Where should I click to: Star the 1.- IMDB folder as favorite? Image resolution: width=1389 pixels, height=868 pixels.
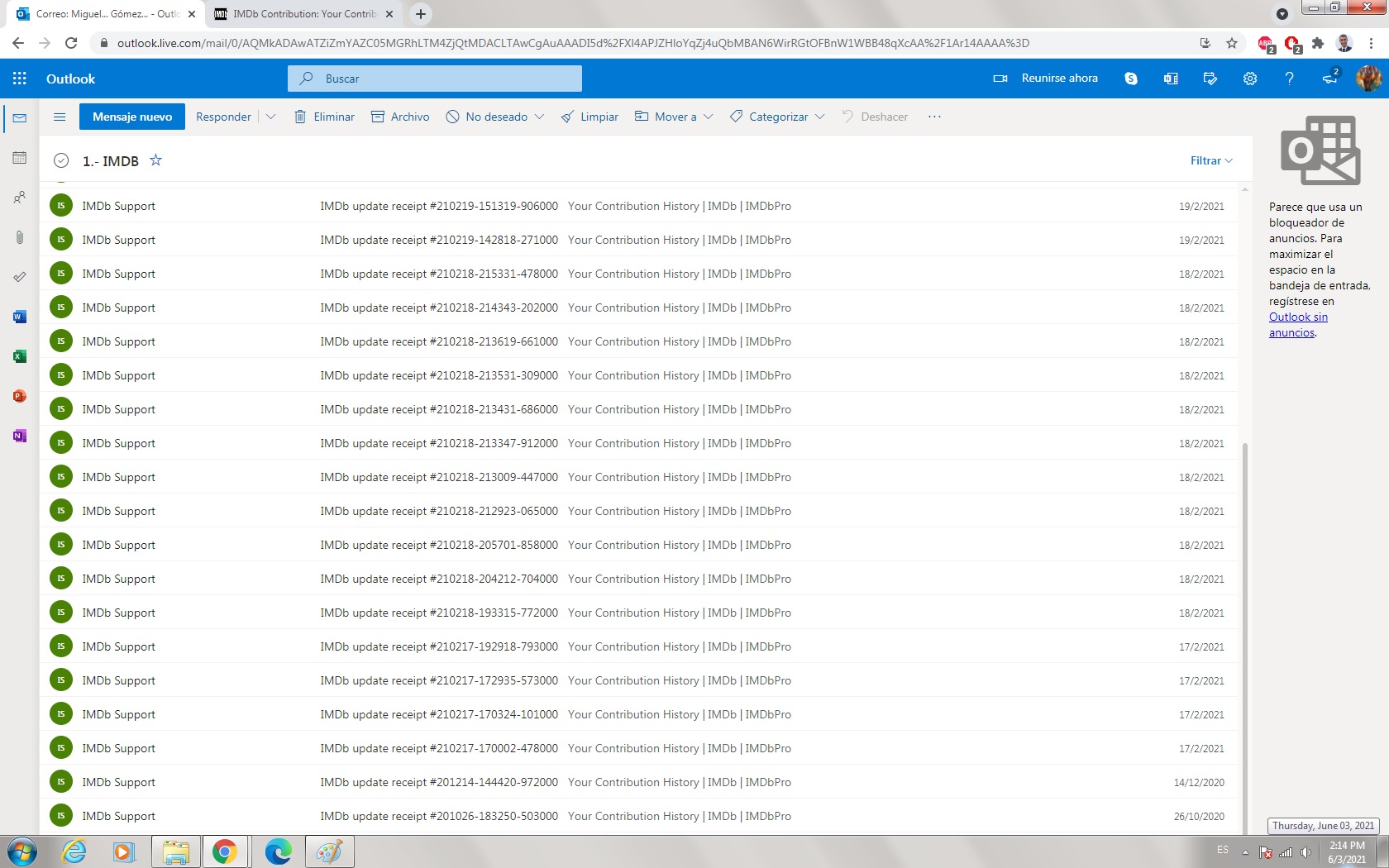click(155, 160)
